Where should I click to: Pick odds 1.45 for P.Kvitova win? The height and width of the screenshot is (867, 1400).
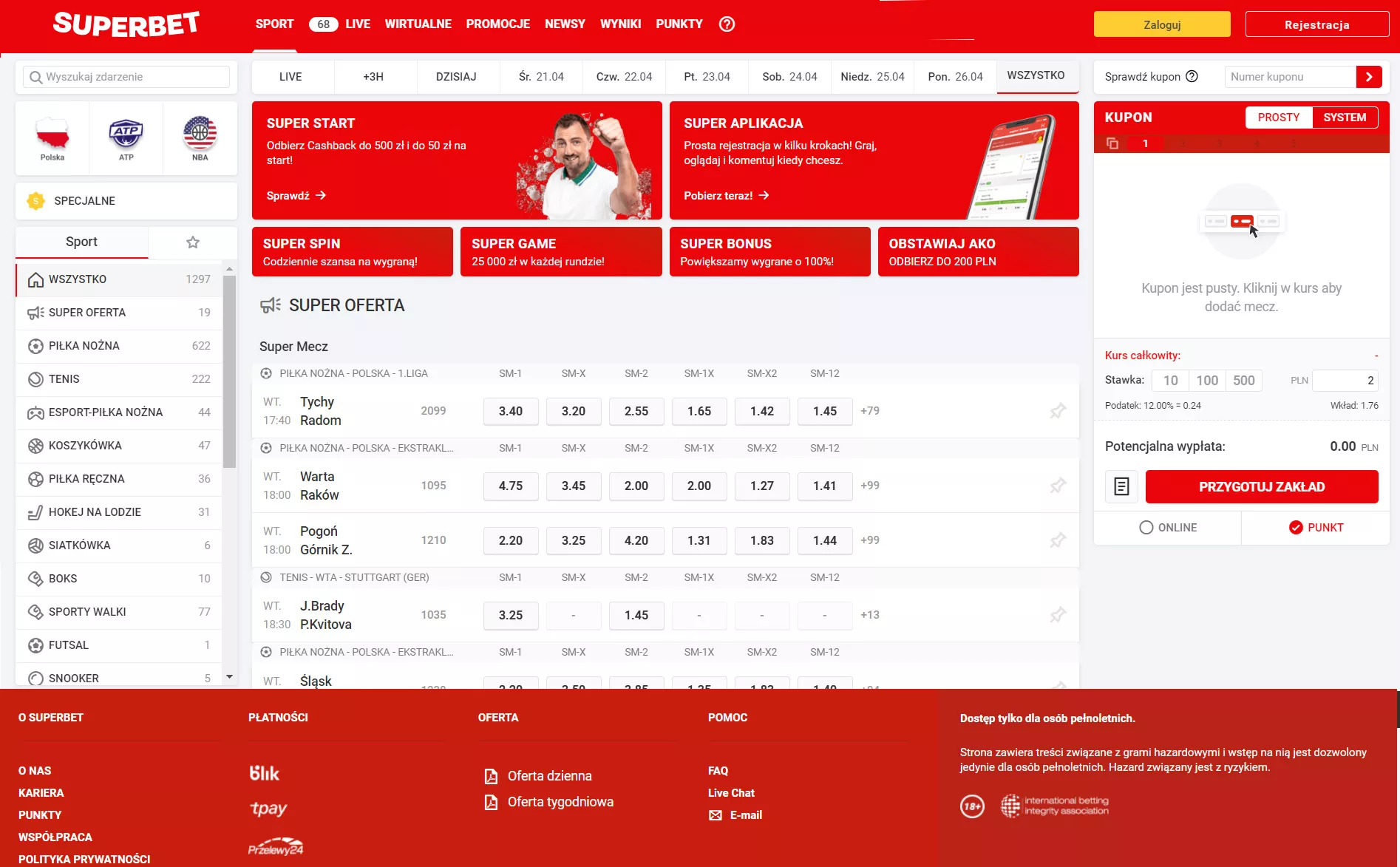pos(636,615)
